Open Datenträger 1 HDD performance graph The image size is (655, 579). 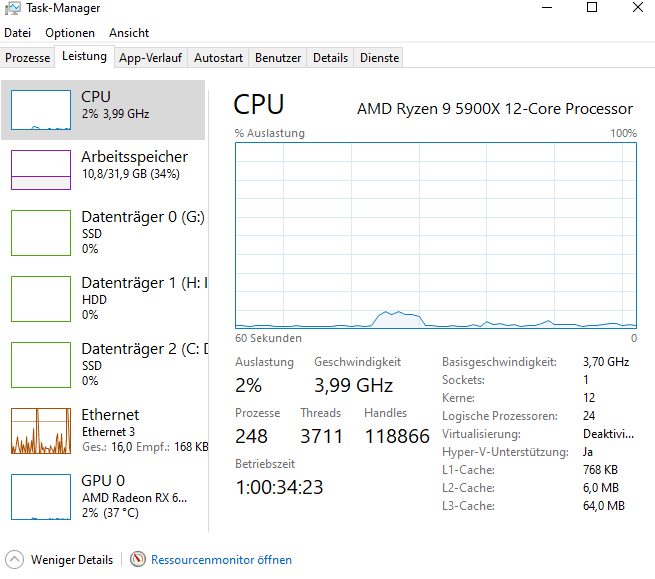(40, 298)
